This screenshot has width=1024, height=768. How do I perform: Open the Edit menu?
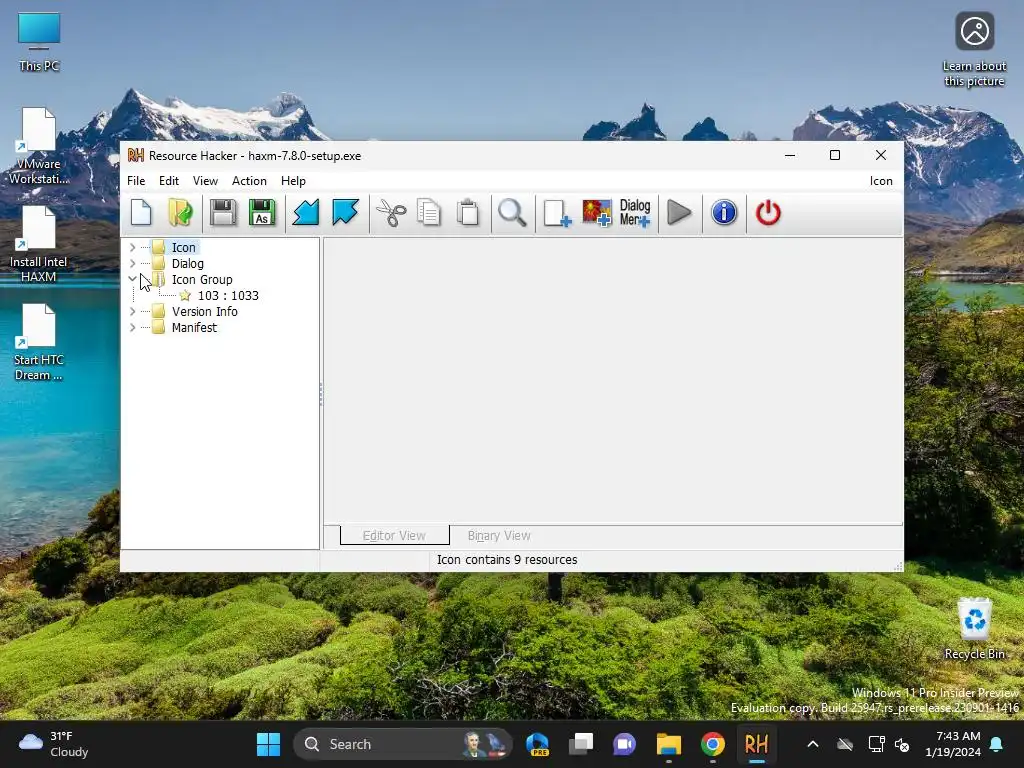pos(168,181)
